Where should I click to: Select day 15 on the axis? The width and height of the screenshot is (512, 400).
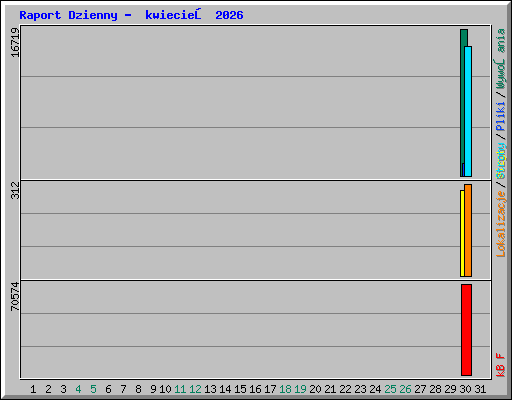click(x=240, y=389)
